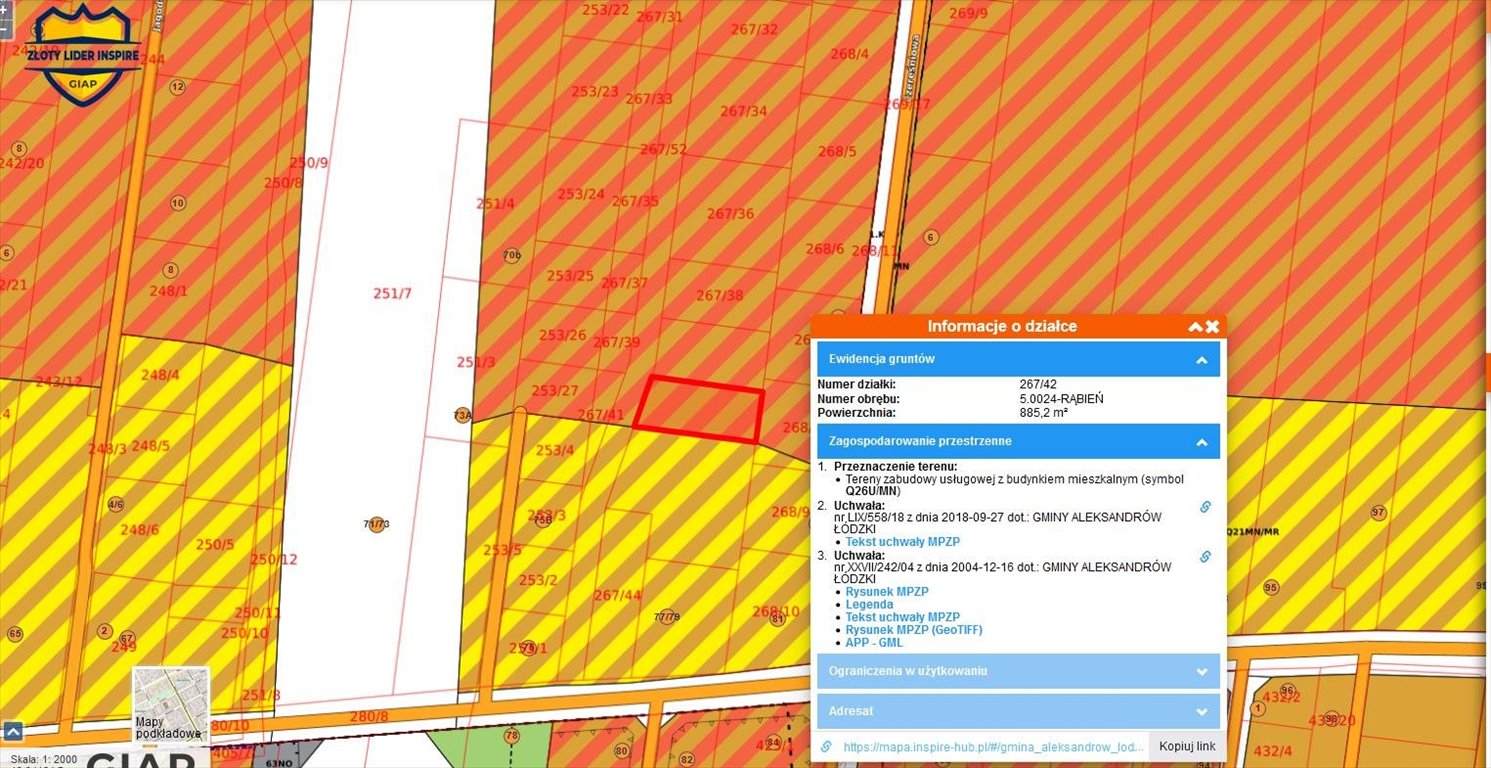Click parcel label 253/24
Viewport: 1491px width, 768px height.
(581, 195)
